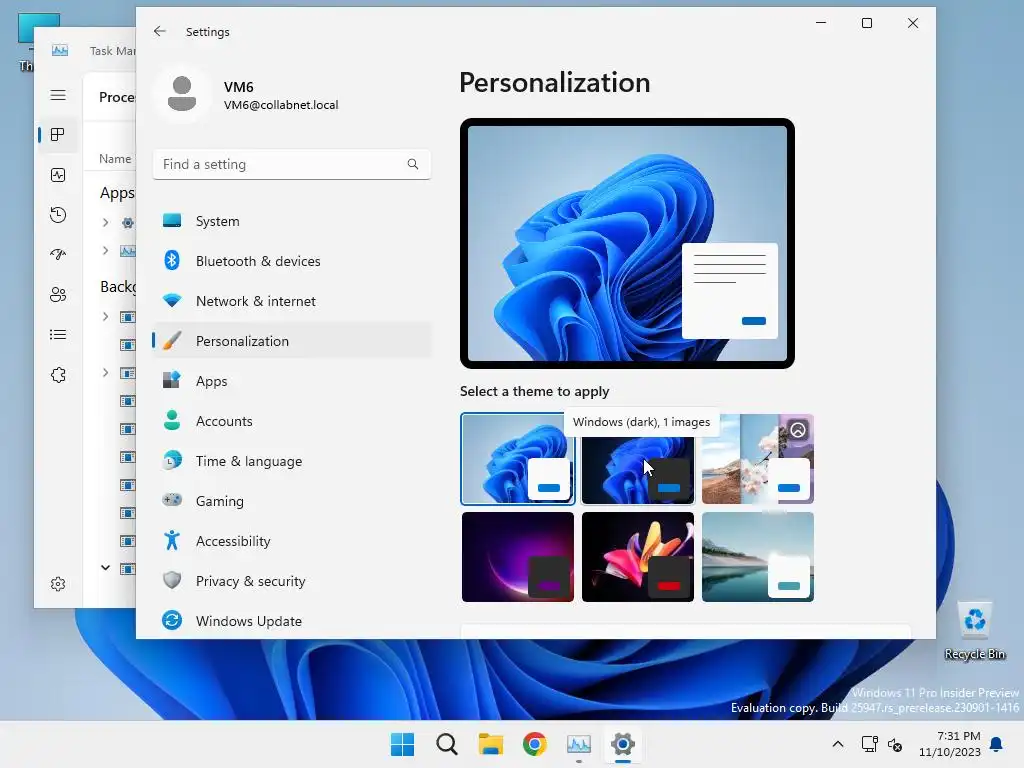Minimize the Settings window
This screenshot has width=1024, height=768.
[x=821, y=24]
